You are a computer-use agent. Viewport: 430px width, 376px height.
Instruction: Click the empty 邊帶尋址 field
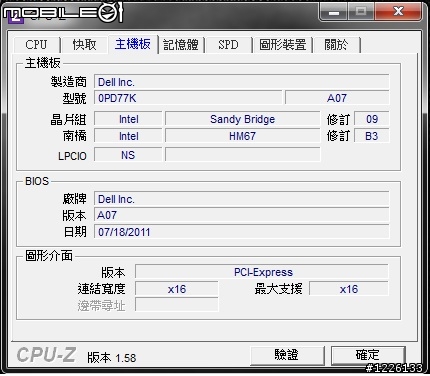(177, 305)
